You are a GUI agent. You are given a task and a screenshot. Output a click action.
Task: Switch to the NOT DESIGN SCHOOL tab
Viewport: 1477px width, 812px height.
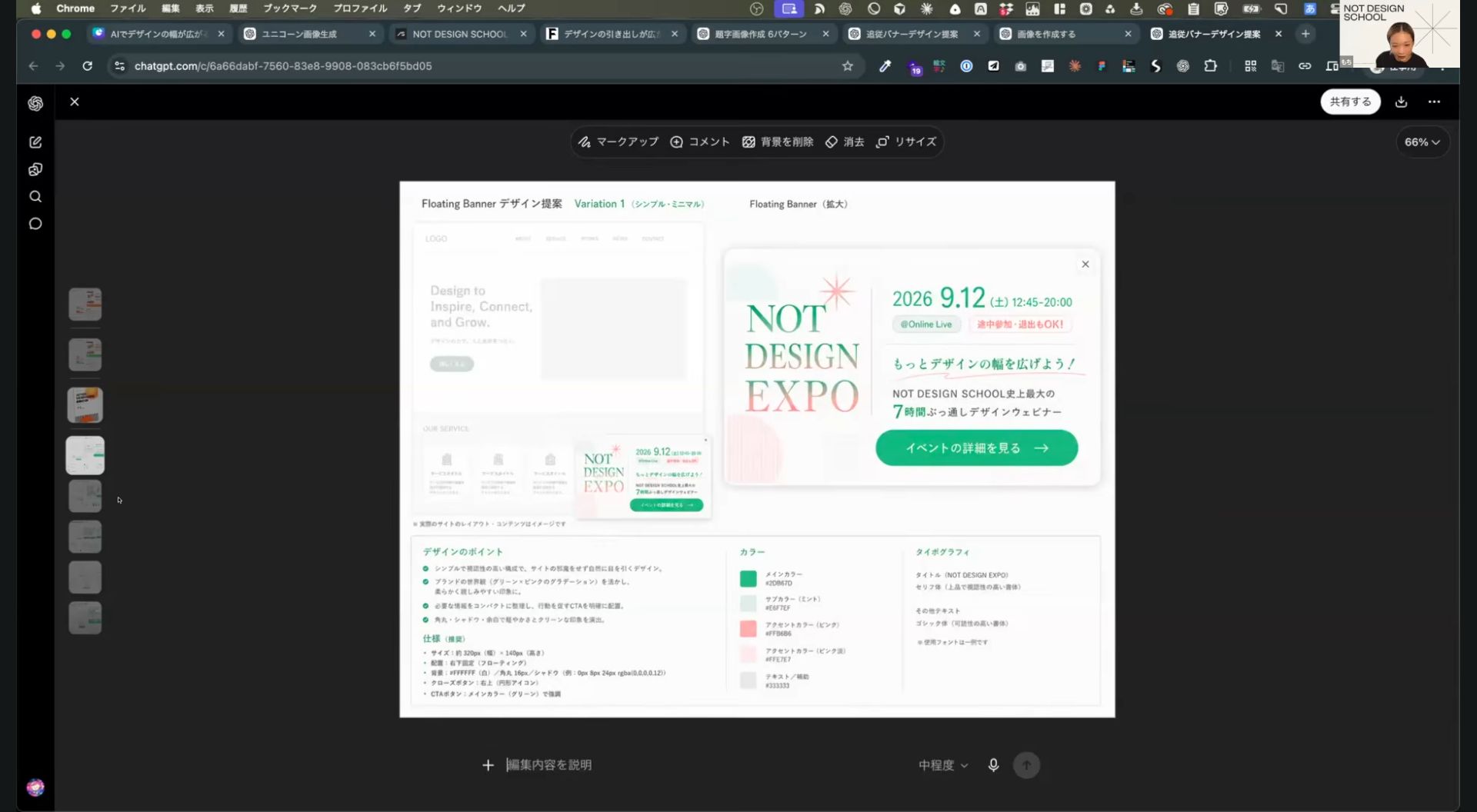tap(460, 34)
